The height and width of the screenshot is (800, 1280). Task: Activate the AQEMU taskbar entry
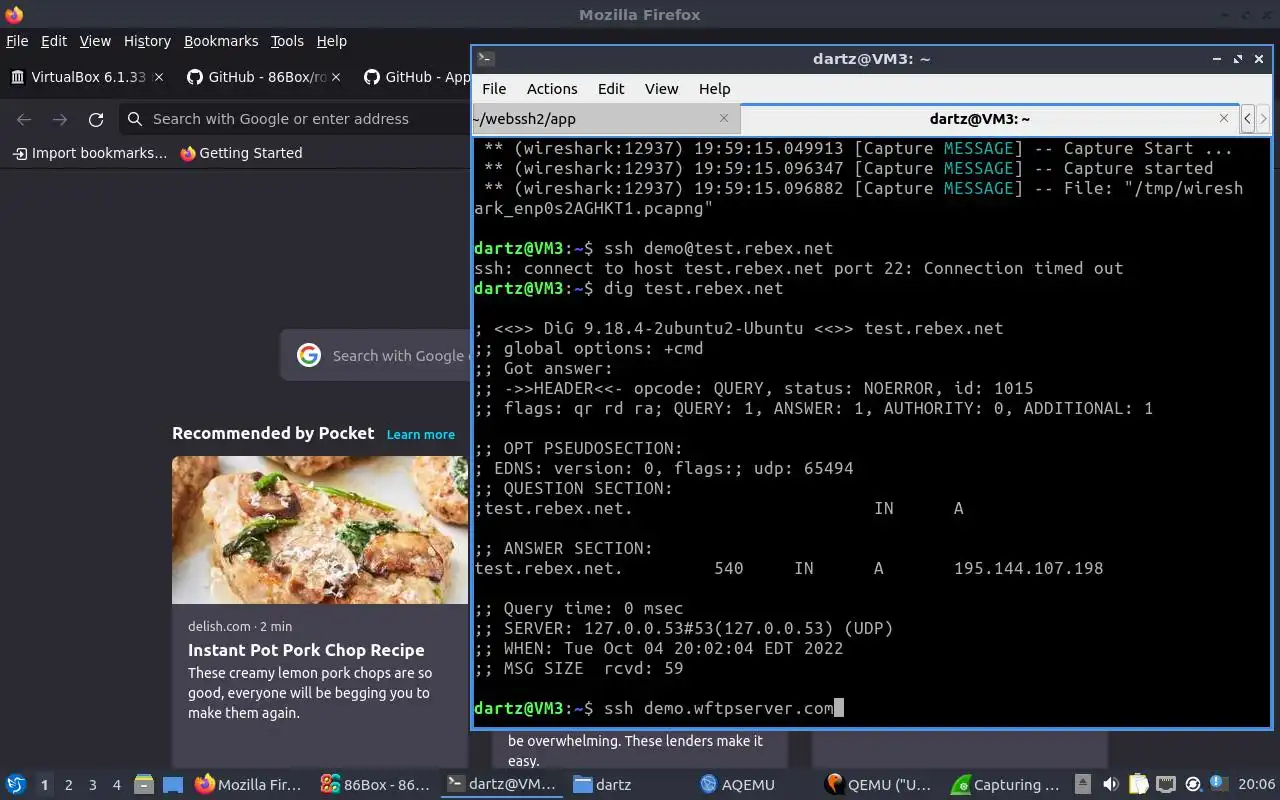[754, 785]
